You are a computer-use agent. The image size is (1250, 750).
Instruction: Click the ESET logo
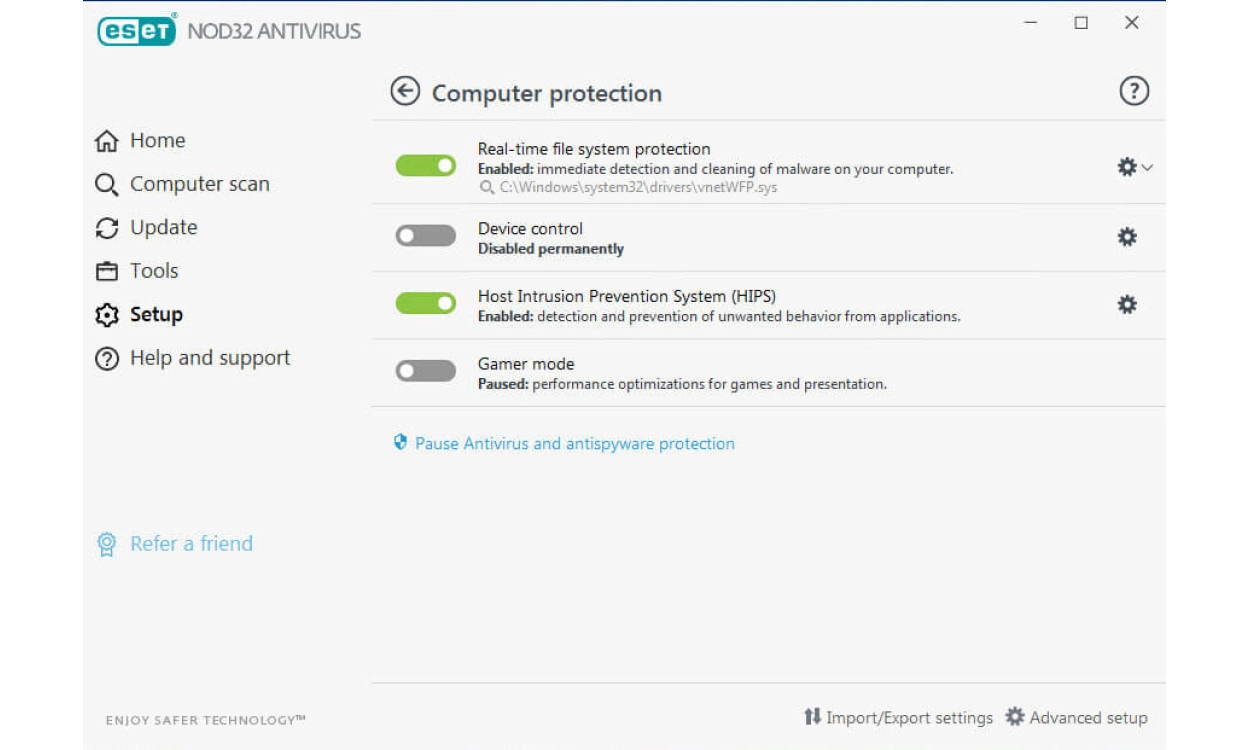point(137,30)
